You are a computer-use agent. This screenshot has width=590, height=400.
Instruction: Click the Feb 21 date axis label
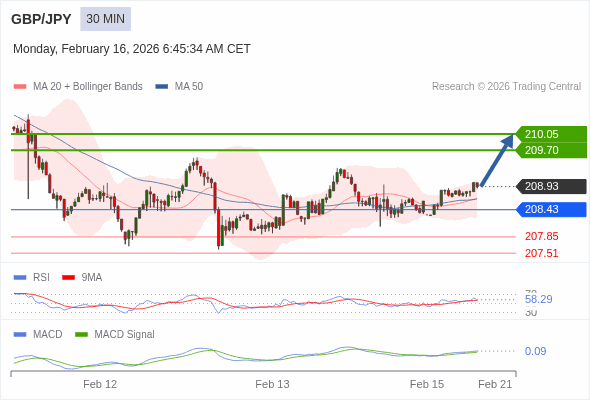tap(495, 384)
